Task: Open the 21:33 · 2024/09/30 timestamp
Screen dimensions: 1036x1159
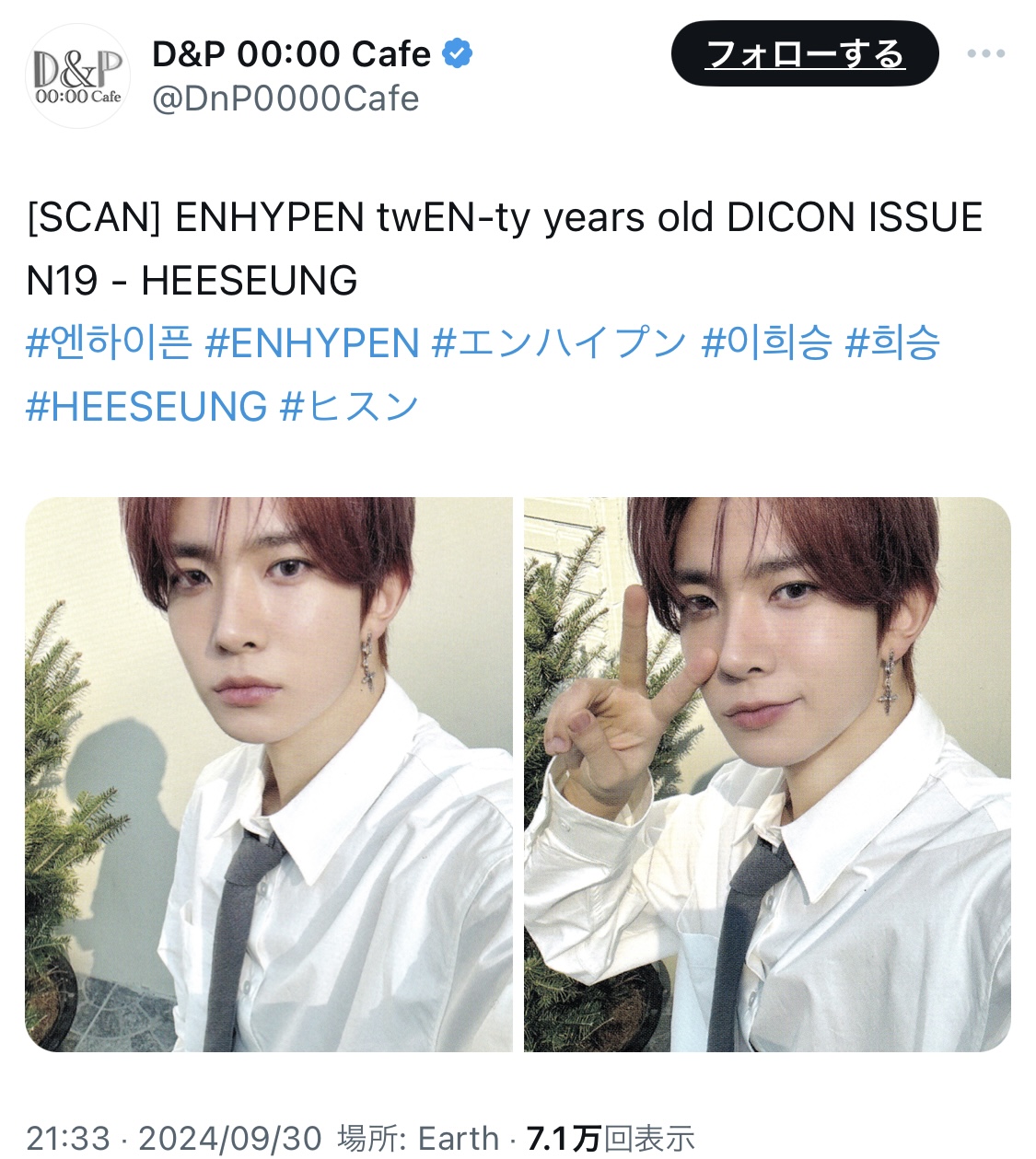Action: click(x=174, y=1138)
